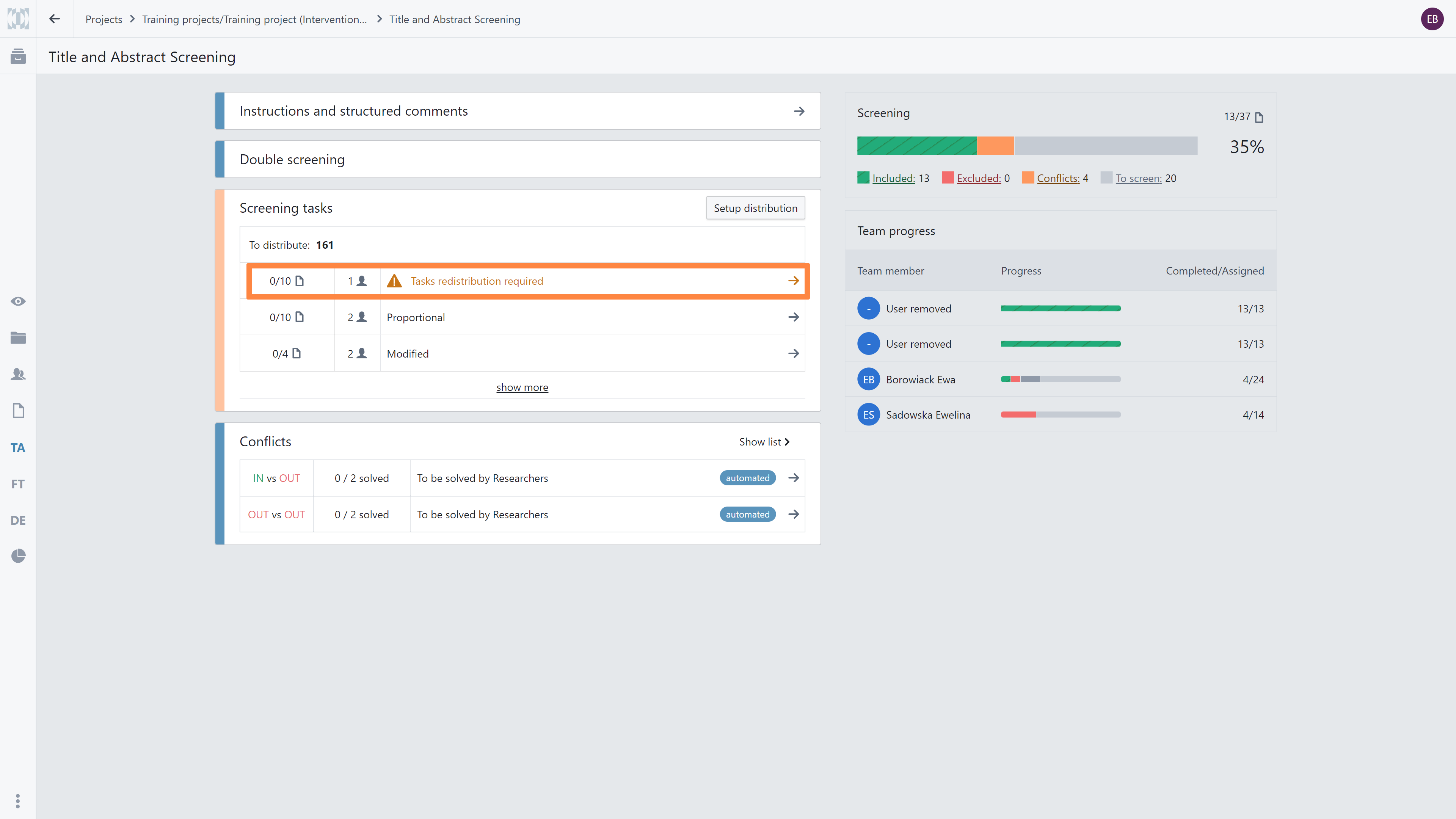Open Included references link

(893, 178)
